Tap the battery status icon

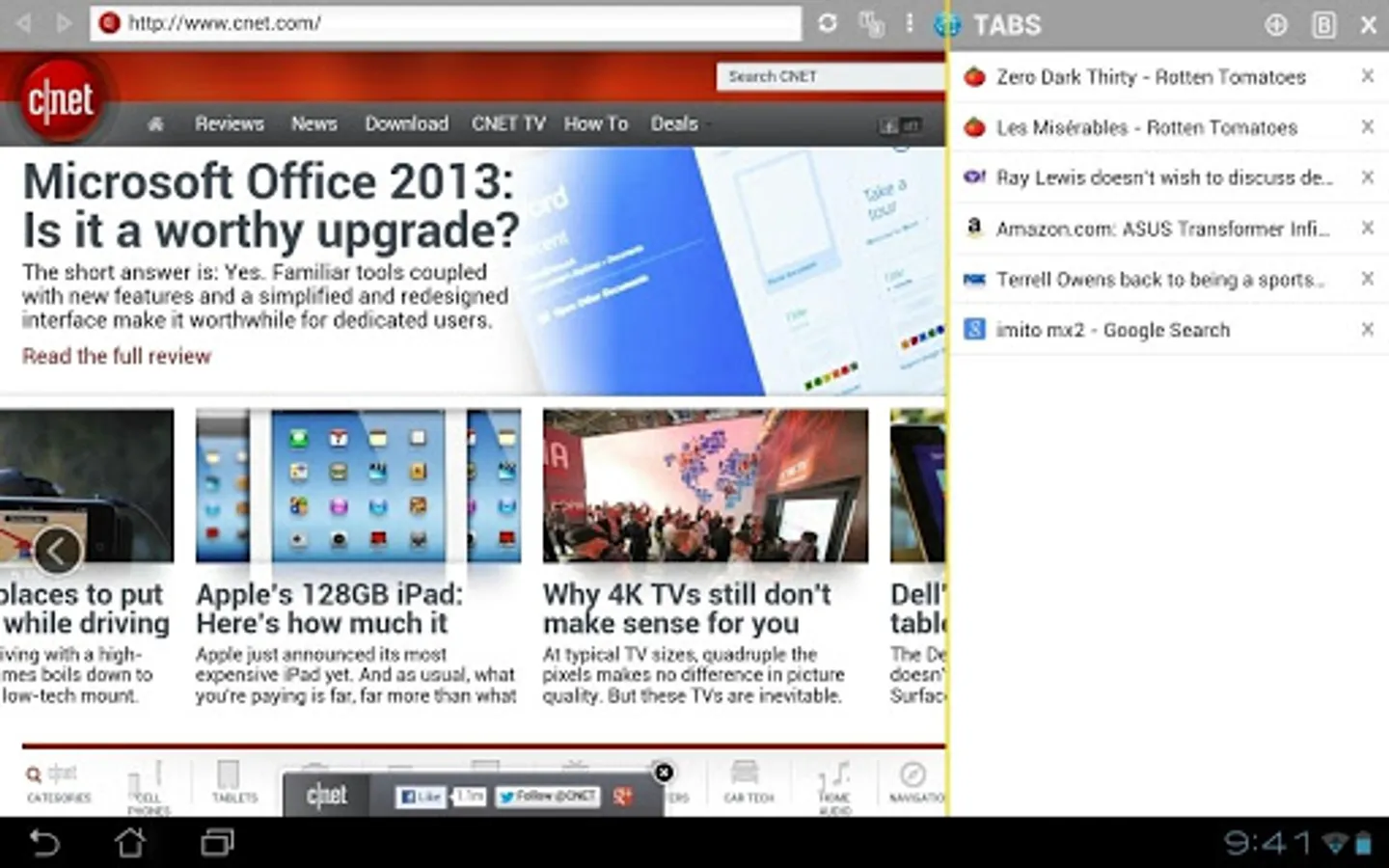tap(1363, 844)
